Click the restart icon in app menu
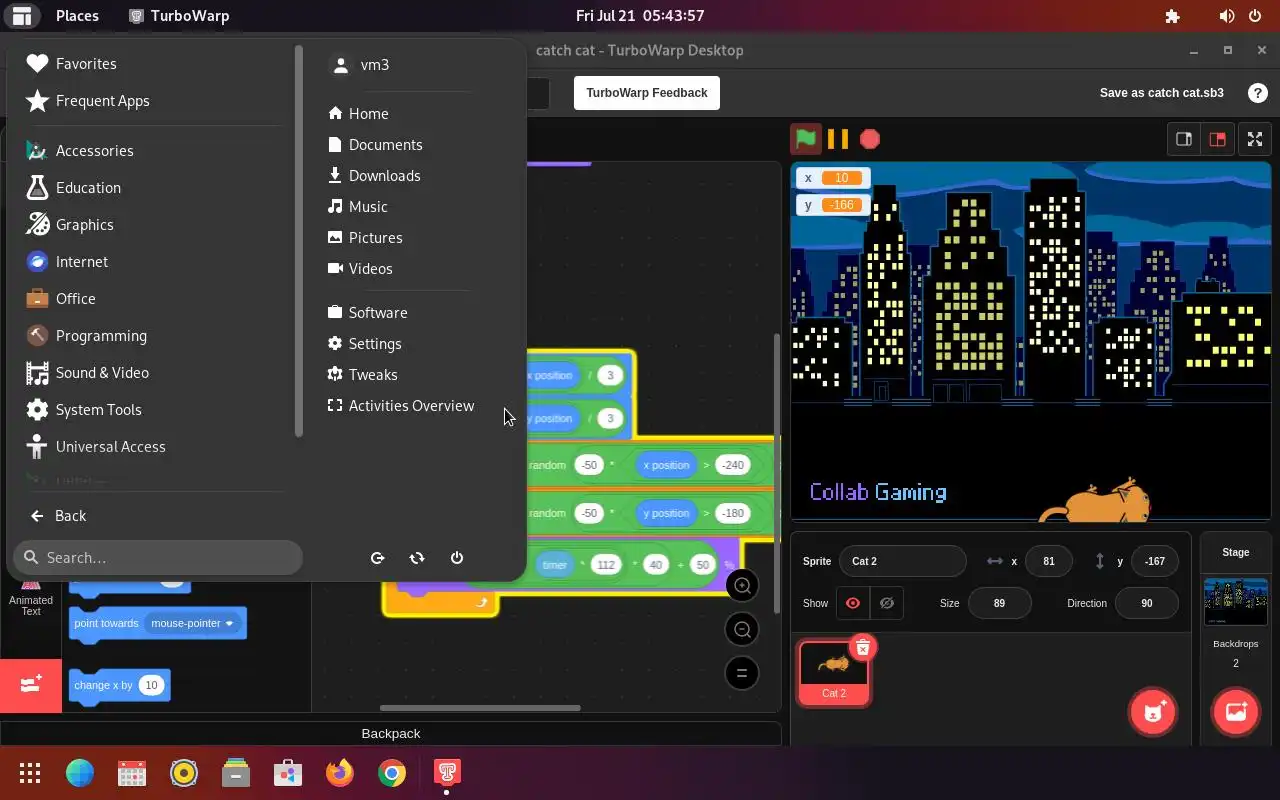 coord(417,558)
